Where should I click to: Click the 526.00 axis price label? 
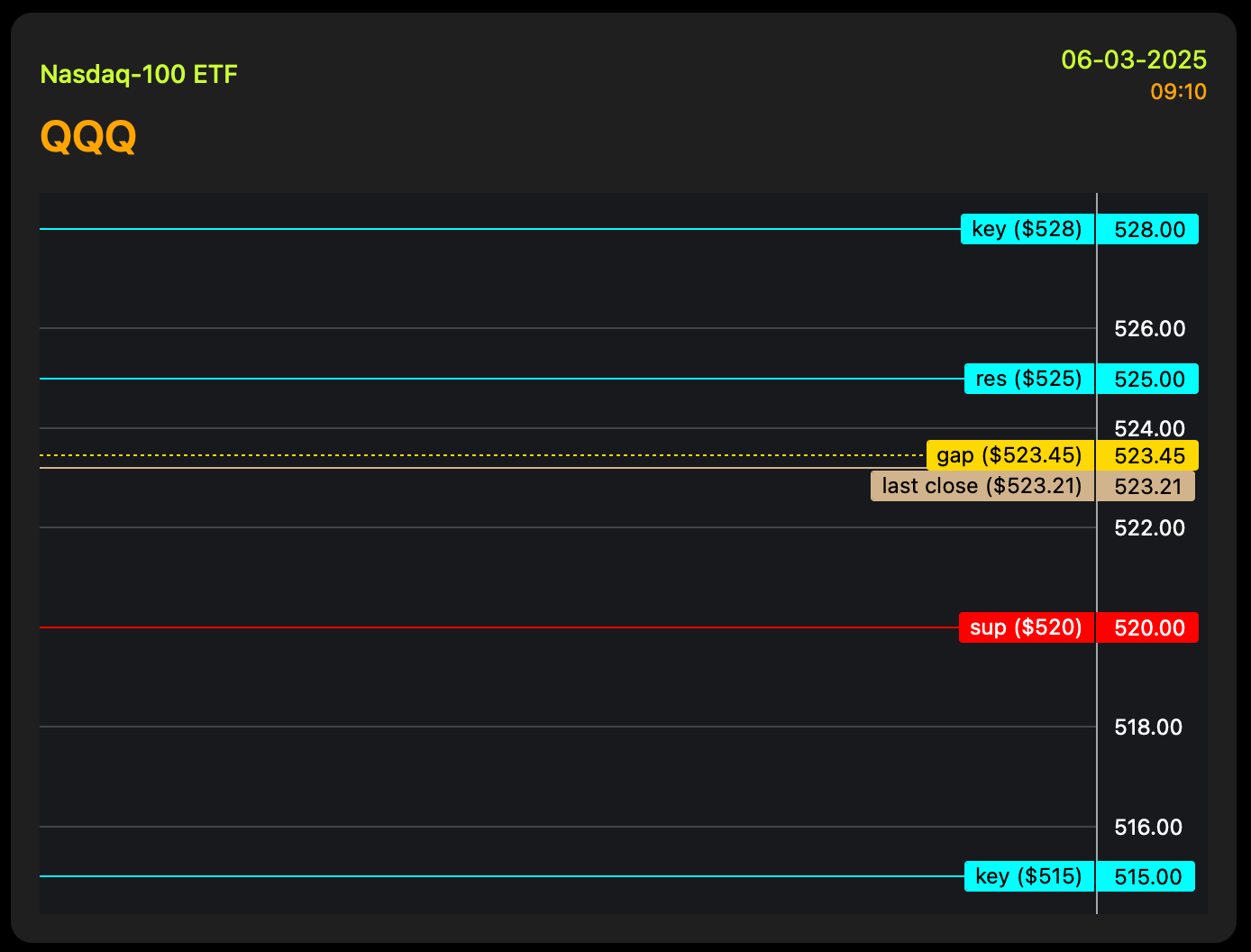[1149, 329]
